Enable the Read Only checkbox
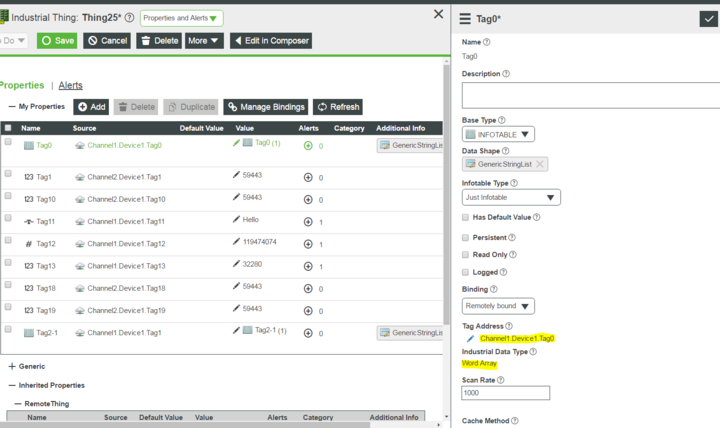 465,254
